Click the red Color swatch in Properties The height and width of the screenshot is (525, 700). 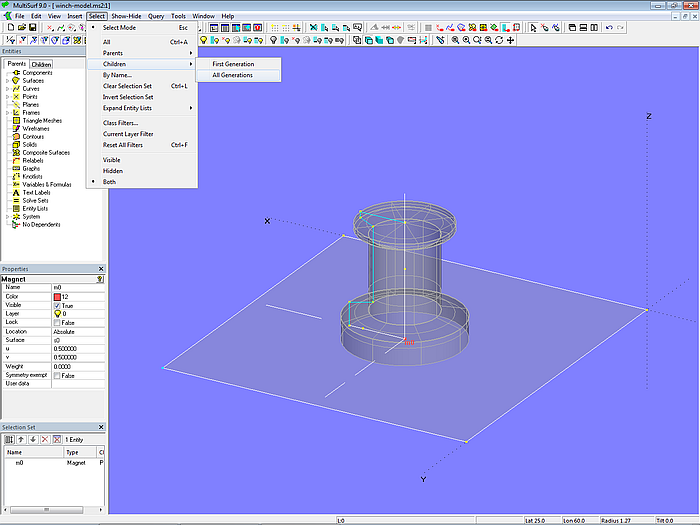[x=57, y=296]
